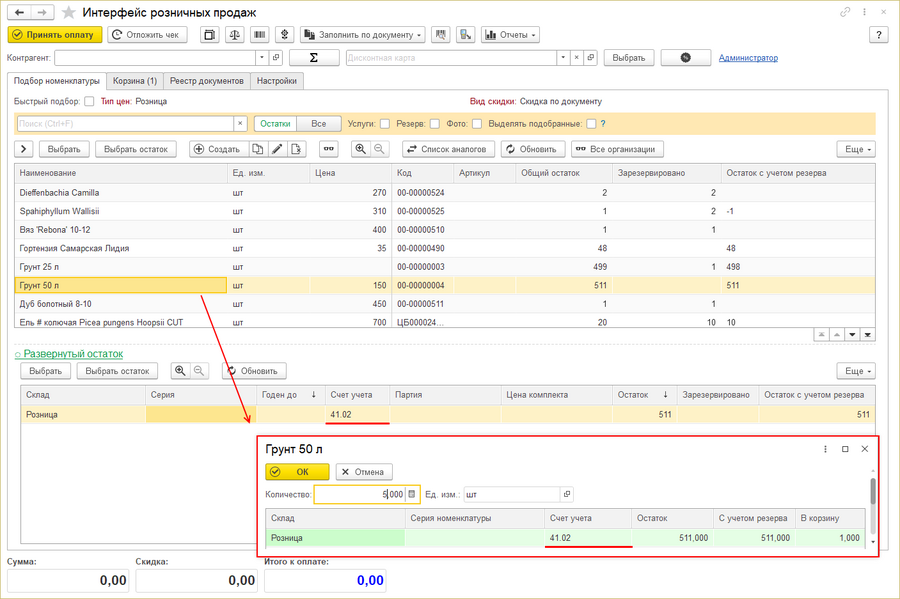The height and width of the screenshot is (599, 900).
Task: Click the scales (weighing) toolbar icon
Action: pos(235,35)
